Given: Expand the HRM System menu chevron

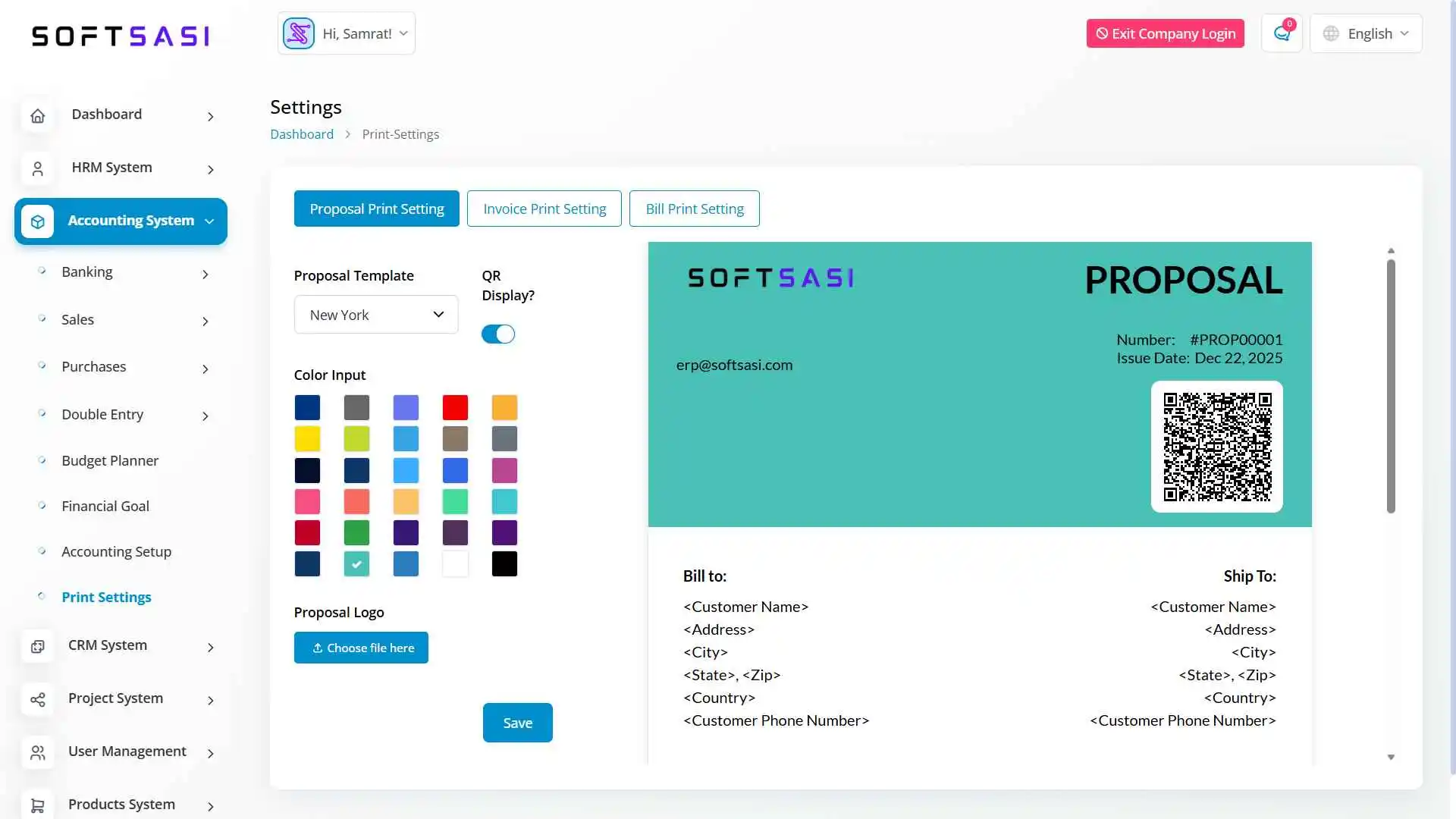Looking at the screenshot, I should (211, 170).
